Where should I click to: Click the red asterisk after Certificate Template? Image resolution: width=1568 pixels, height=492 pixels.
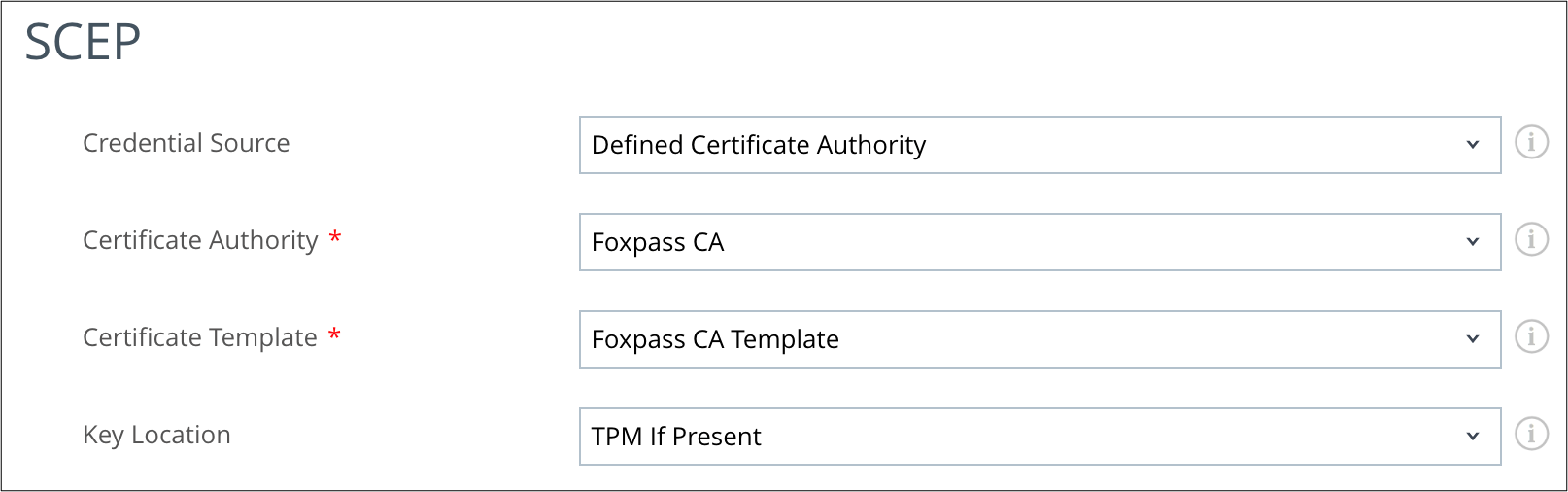(x=334, y=334)
